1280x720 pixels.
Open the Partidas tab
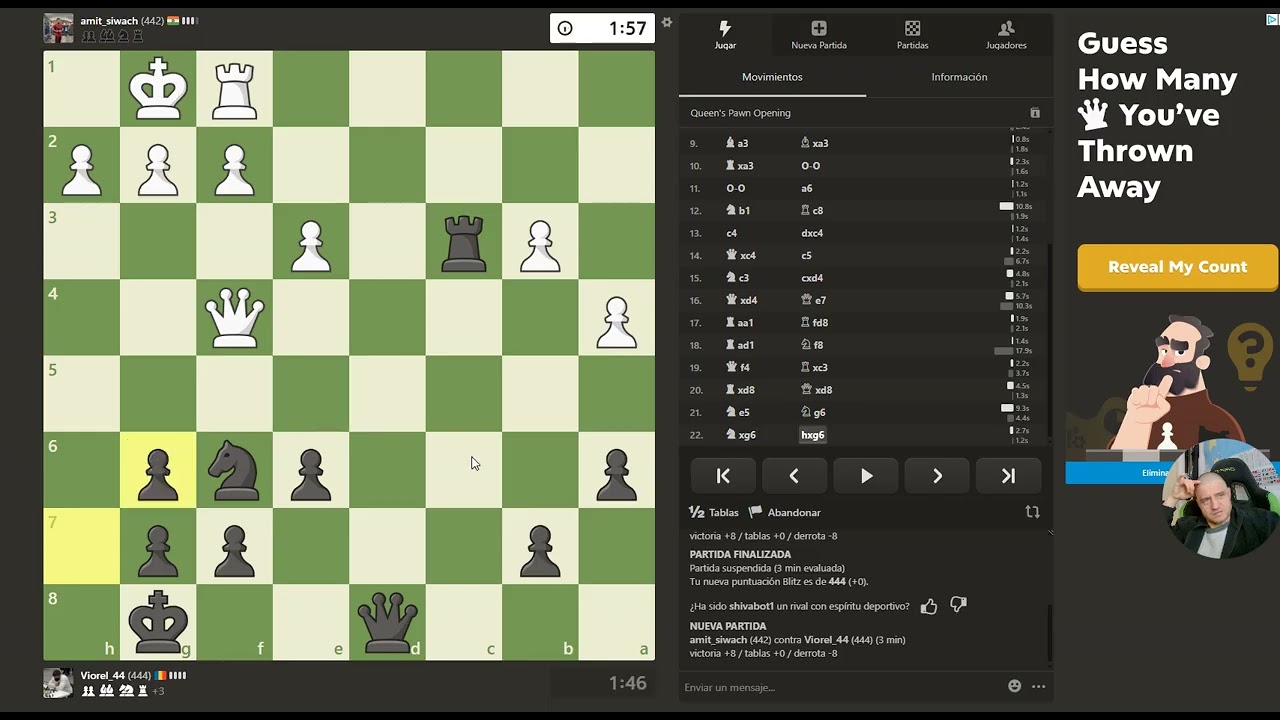(912, 34)
